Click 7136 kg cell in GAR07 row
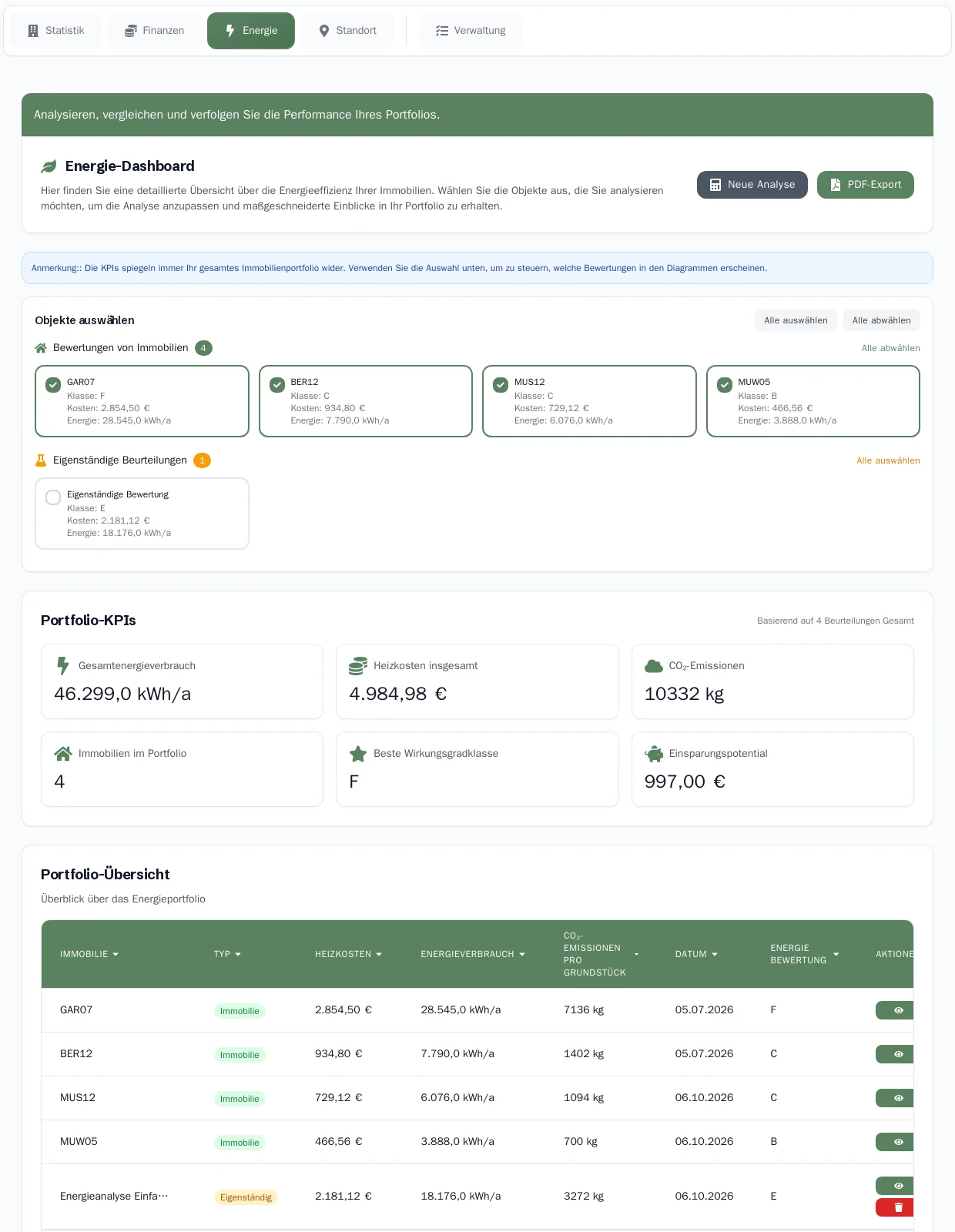955x1232 pixels. (584, 1010)
